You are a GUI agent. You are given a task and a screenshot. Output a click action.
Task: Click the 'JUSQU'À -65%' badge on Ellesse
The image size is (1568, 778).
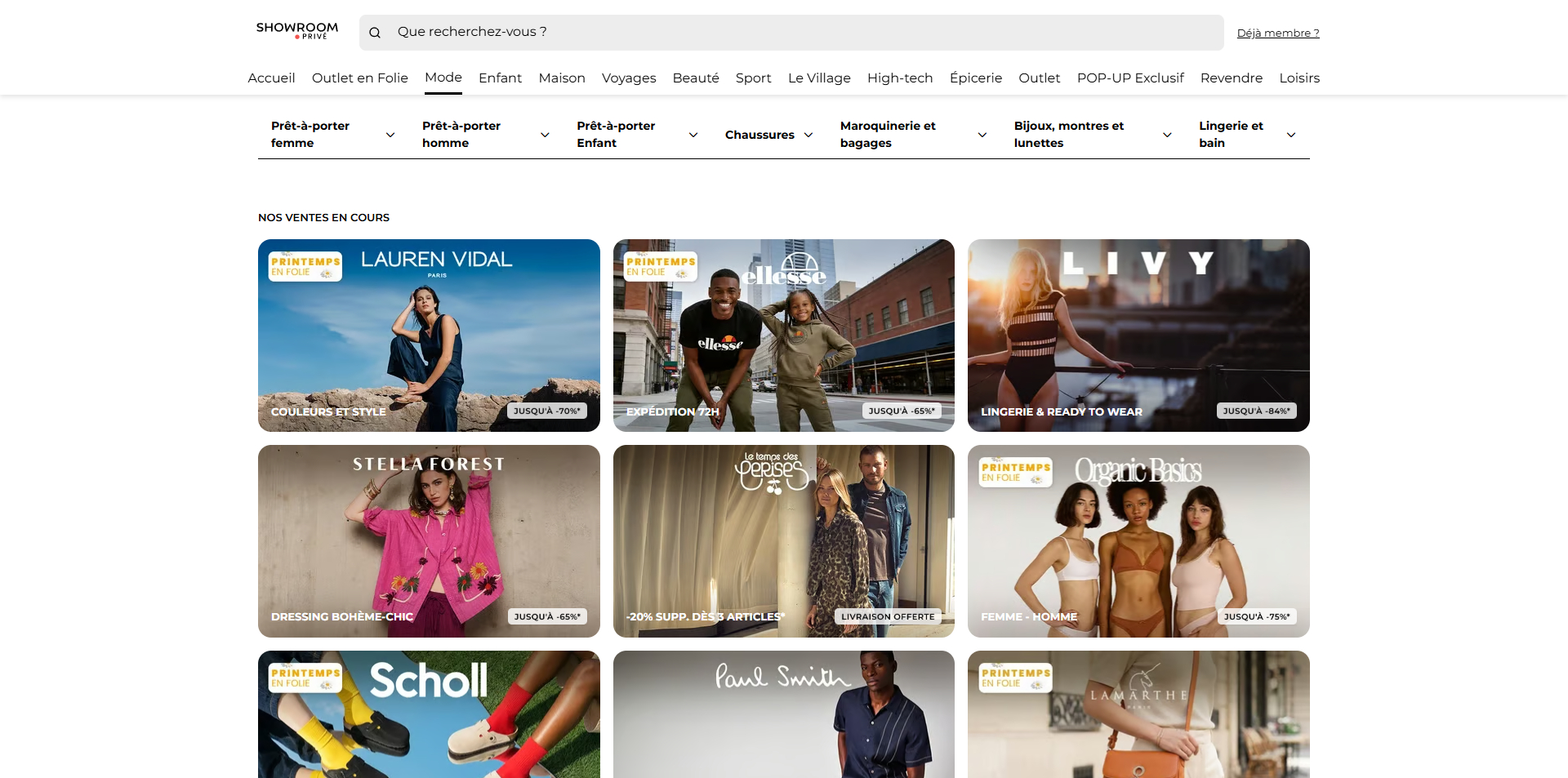pyautogui.click(x=902, y=411)
